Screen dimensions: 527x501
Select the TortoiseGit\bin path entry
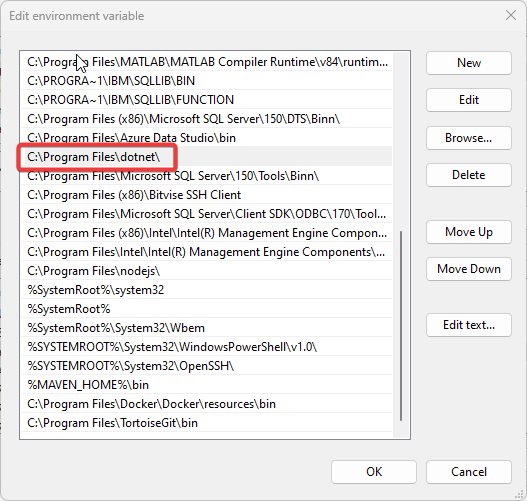207,423
